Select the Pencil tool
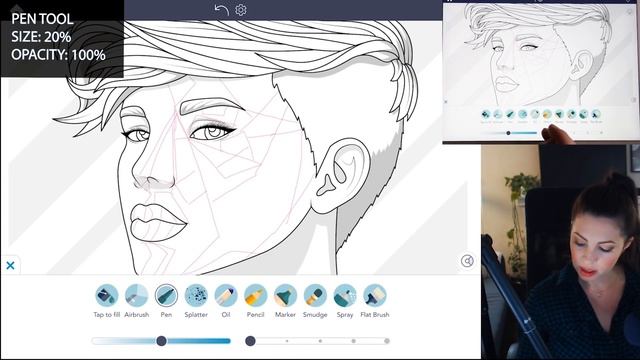Screen dimensions: 640x360 (x=256, y=296)
